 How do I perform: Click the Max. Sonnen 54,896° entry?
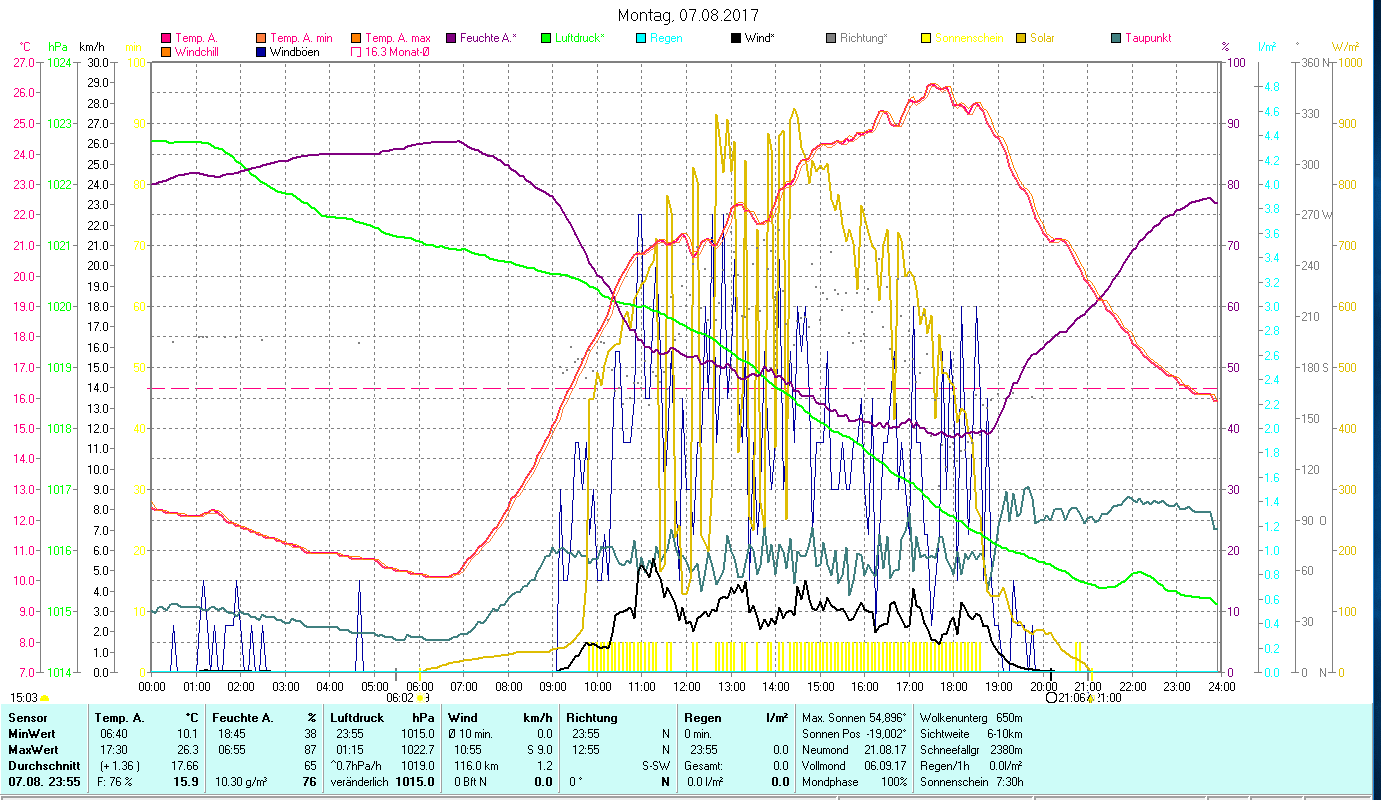[855, 718]
